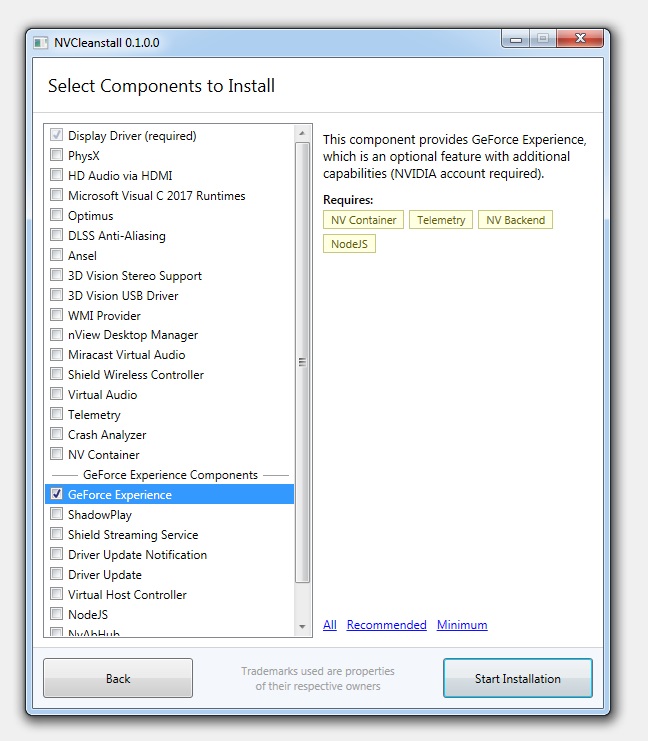Choose the Recommended preset link
This screenshot has height=741, width=648.
[386, 625]
